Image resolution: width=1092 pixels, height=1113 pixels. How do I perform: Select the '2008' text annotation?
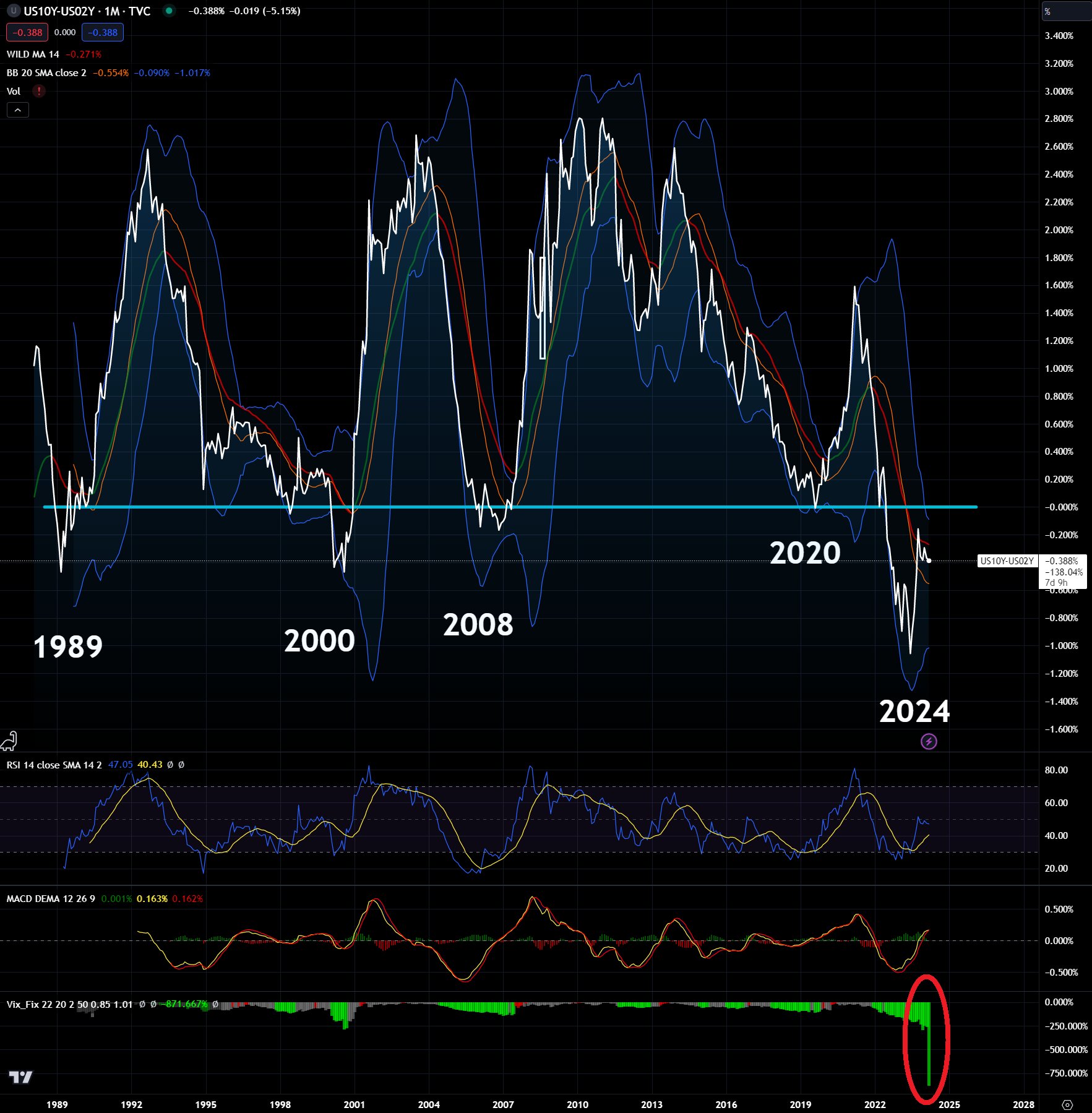[478, 625]
